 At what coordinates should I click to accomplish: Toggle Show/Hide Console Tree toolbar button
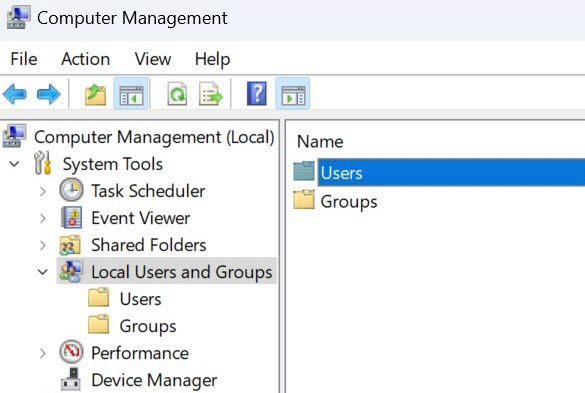(x=131, y=94)
